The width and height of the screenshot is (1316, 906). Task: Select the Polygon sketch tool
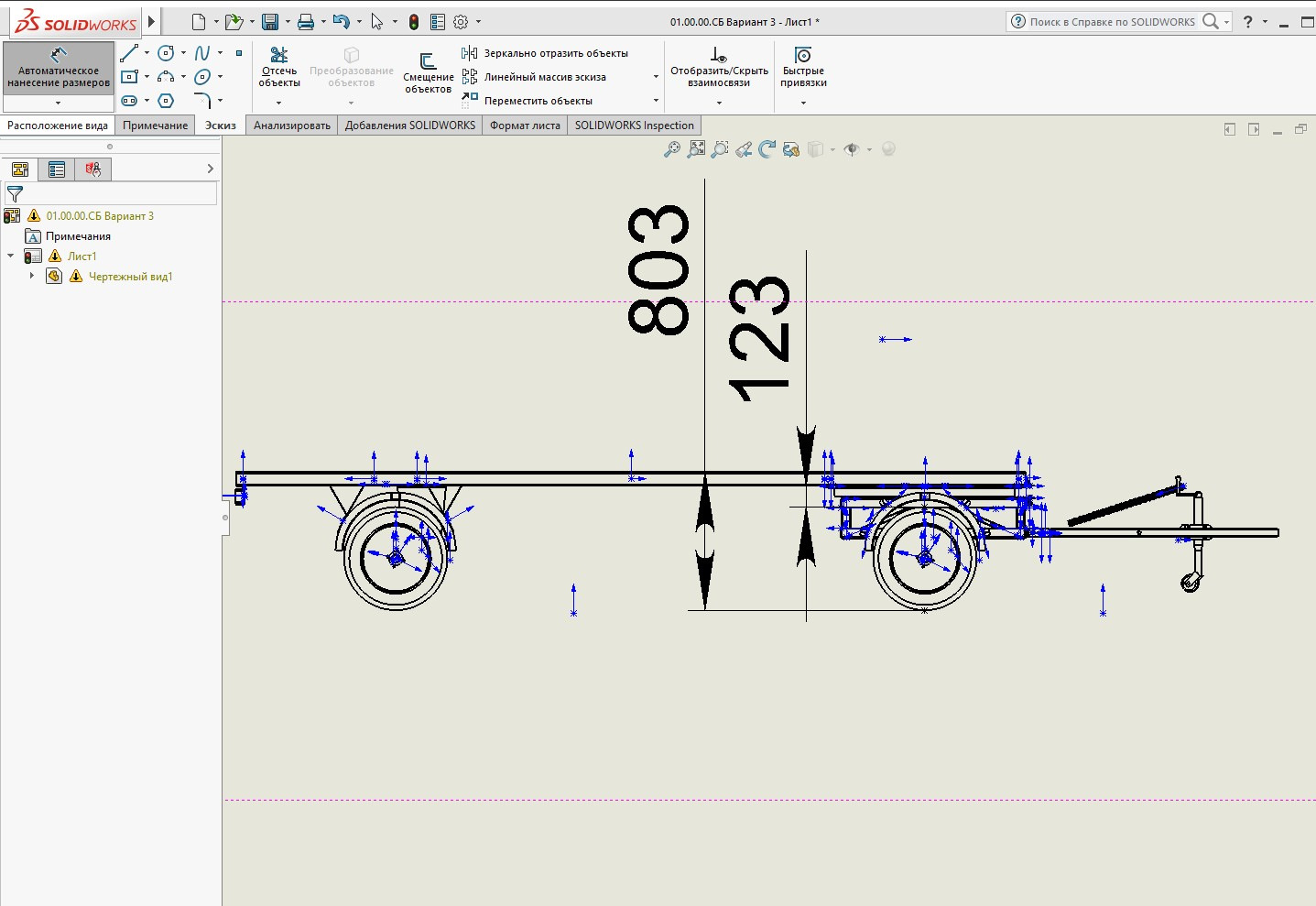166,101
